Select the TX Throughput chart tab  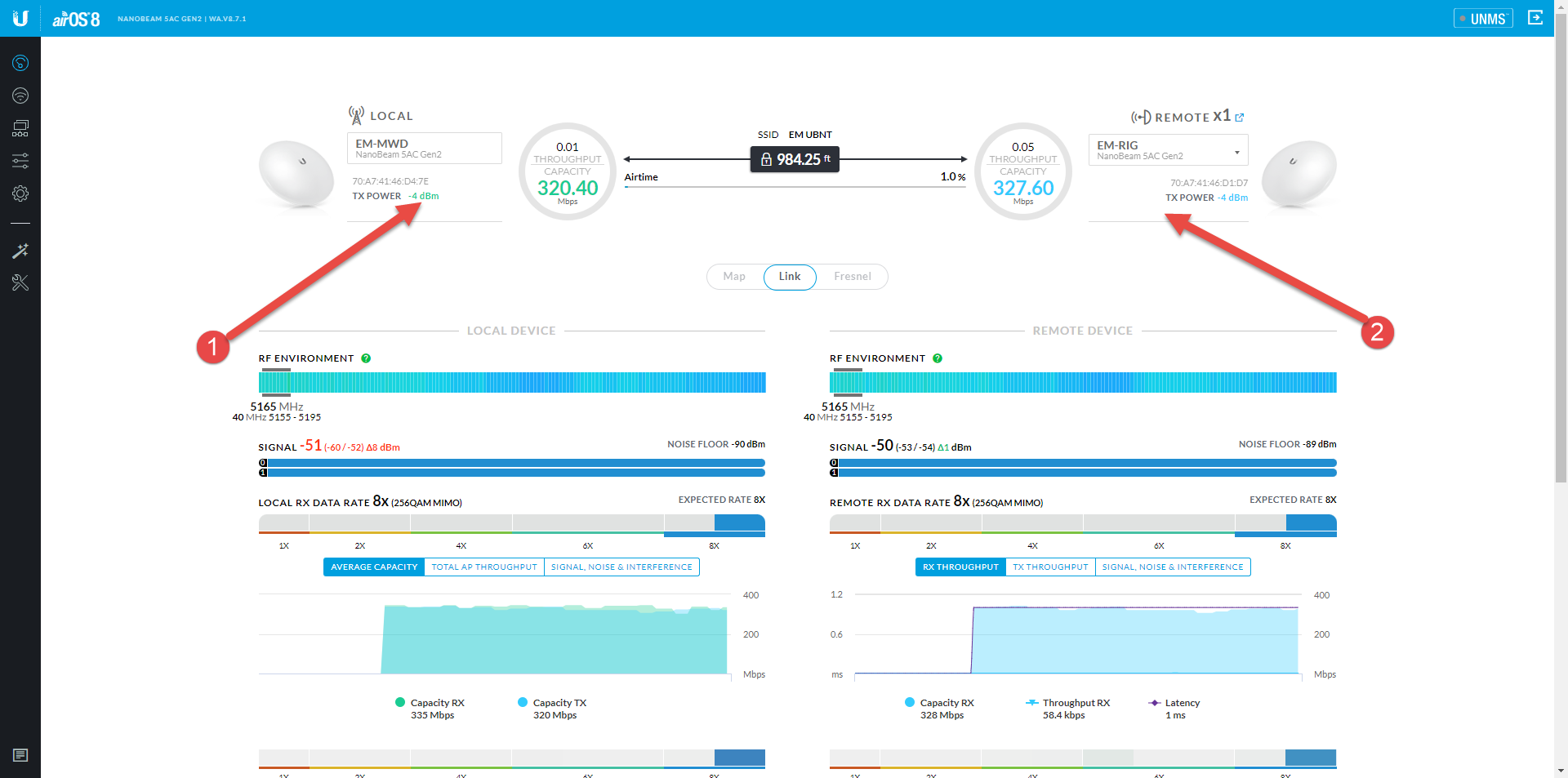[x=1050, y=567]
